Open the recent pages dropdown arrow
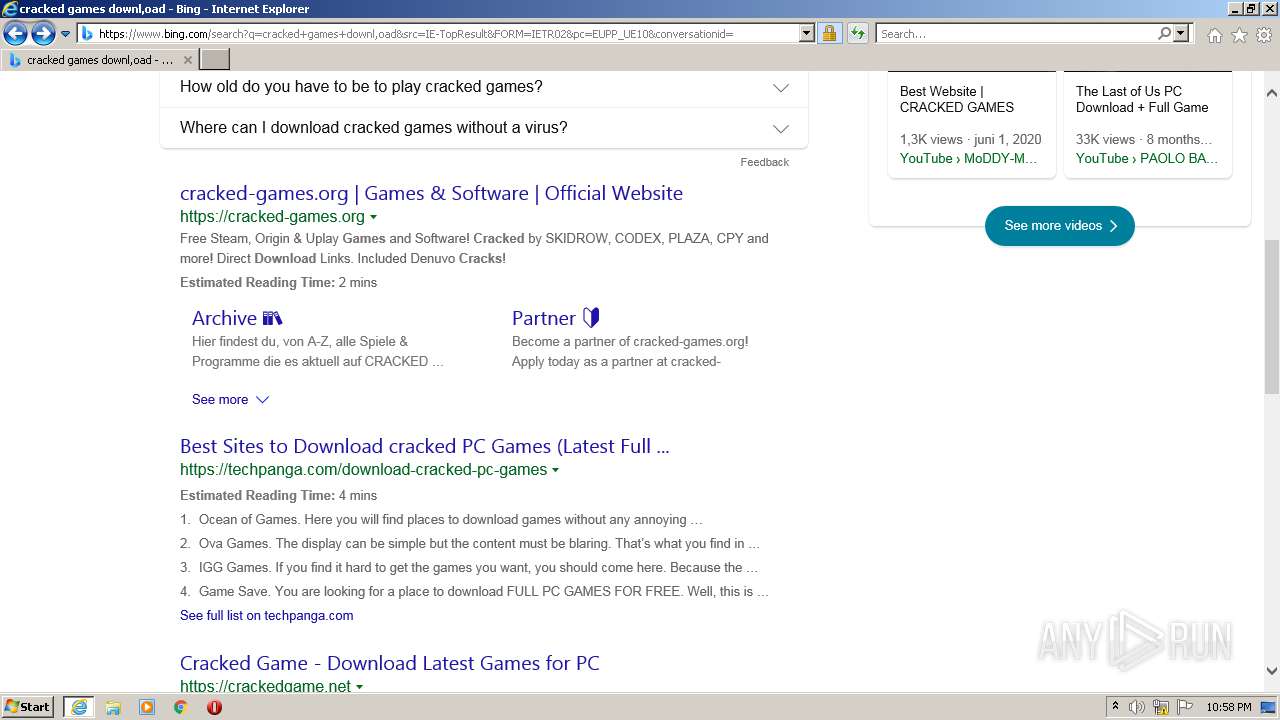The width and height of the screenshot is (1280, 720). [x=66, y=34]
